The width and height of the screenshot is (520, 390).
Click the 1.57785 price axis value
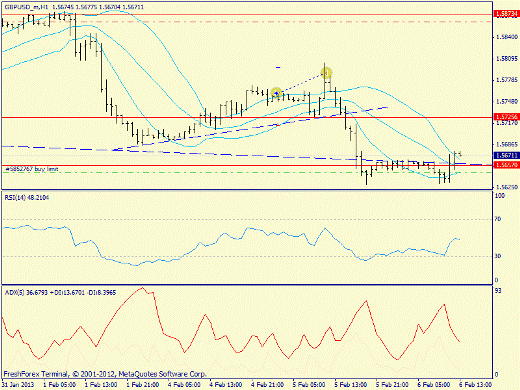[507, 80]
